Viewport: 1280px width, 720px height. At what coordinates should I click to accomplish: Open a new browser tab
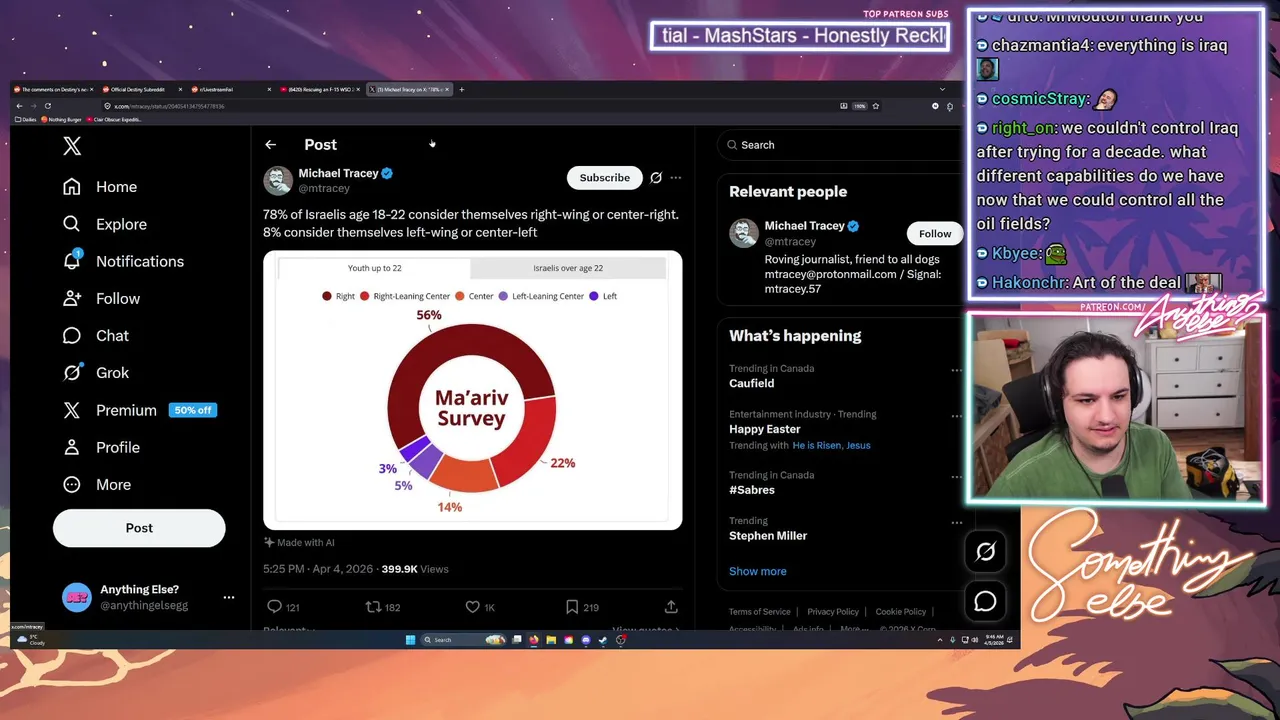click(461, 89)
